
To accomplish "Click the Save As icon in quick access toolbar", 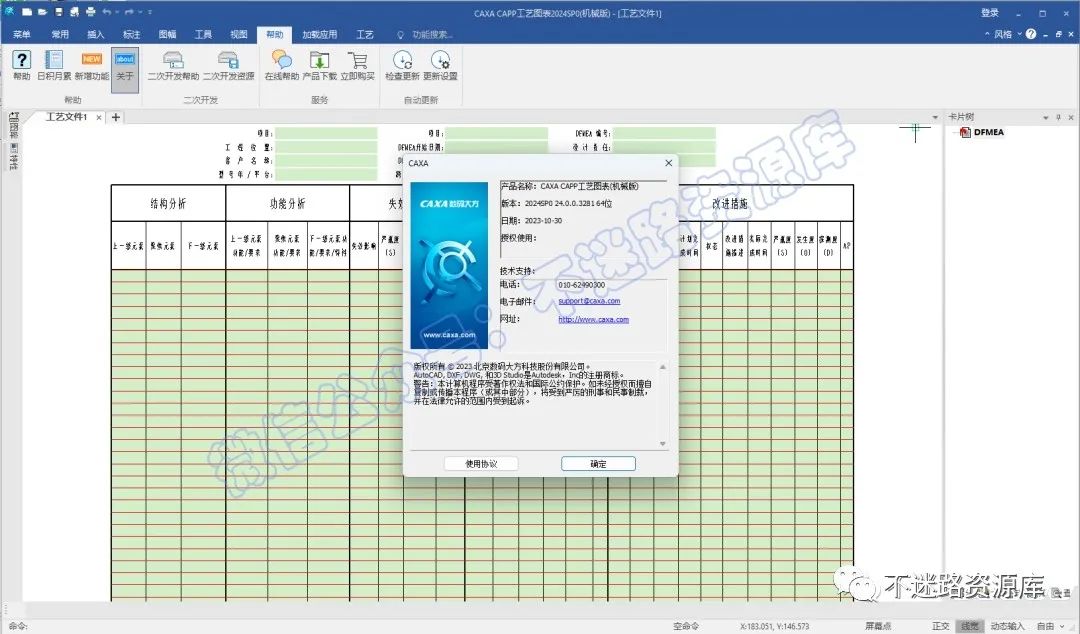I will coord(74,12).
